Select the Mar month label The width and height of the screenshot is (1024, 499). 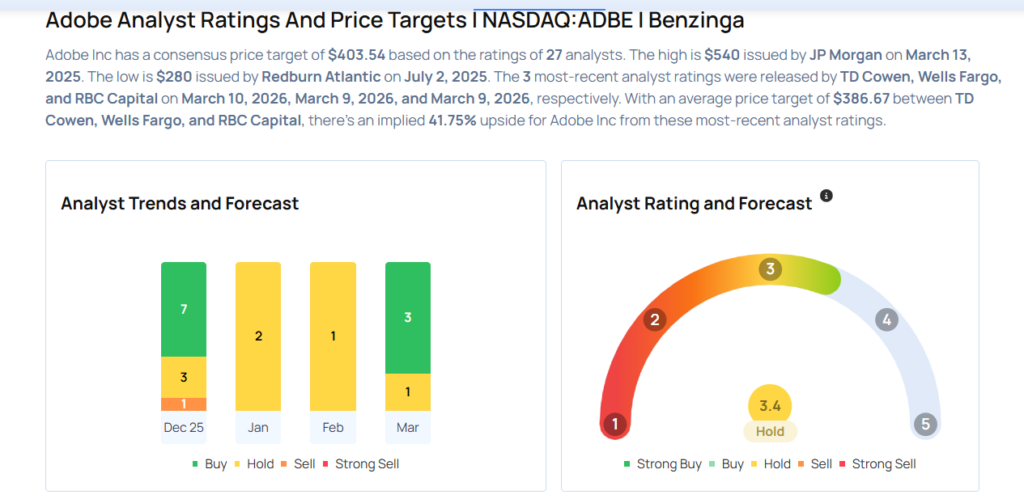point(407,427)
